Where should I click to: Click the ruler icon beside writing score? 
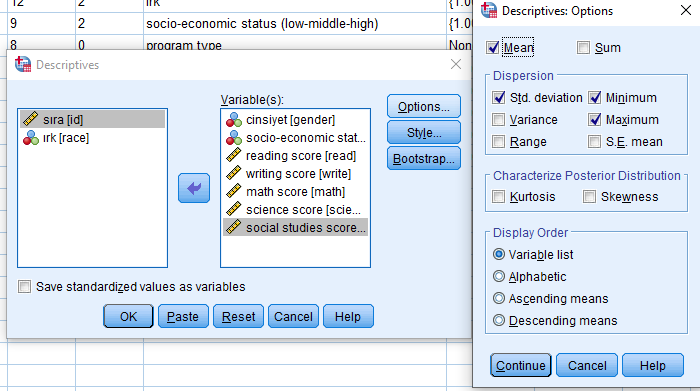(233, 174)
